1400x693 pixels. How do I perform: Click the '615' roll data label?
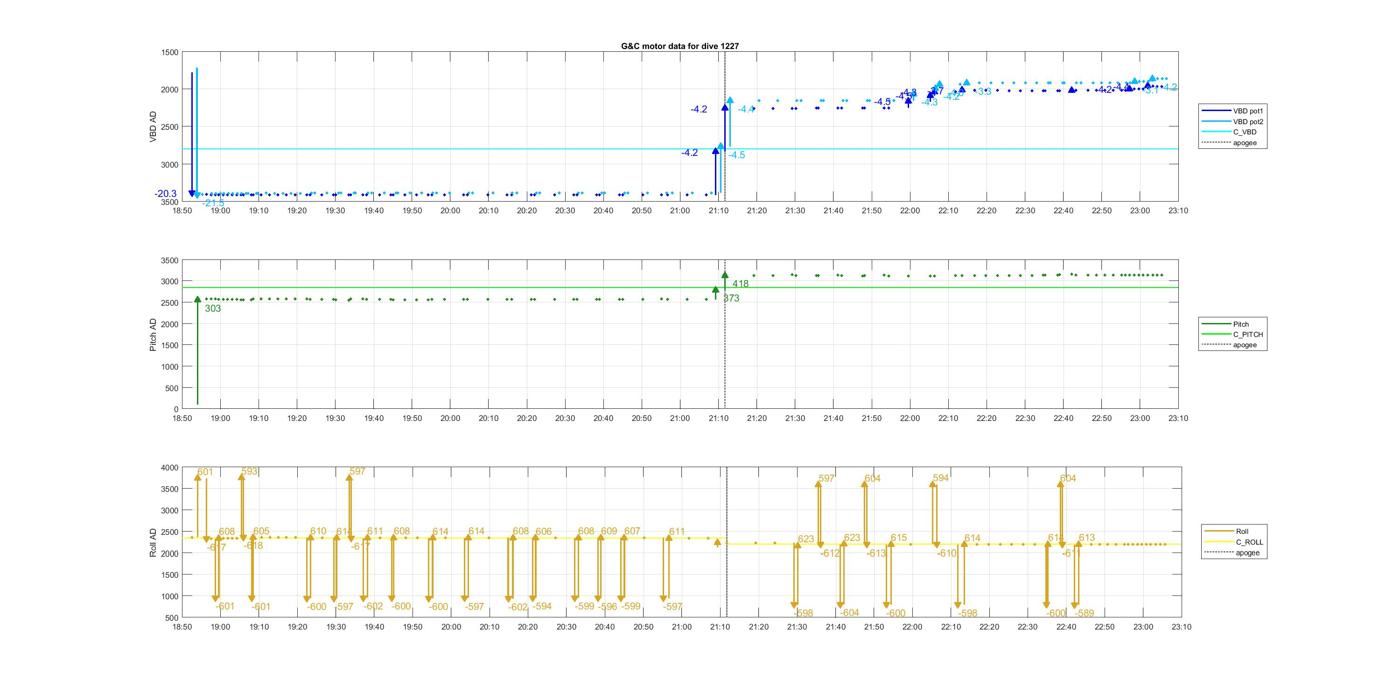tap(899, 538)
